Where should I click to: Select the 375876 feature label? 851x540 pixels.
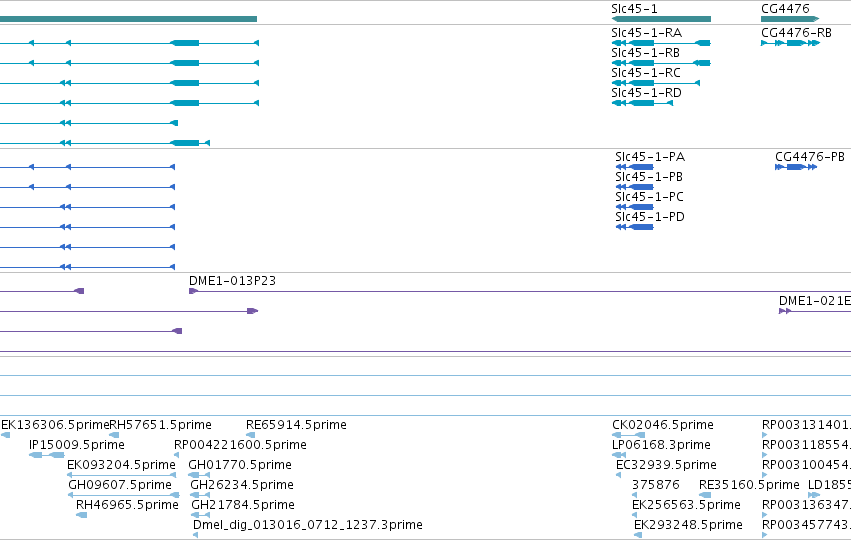656,485
